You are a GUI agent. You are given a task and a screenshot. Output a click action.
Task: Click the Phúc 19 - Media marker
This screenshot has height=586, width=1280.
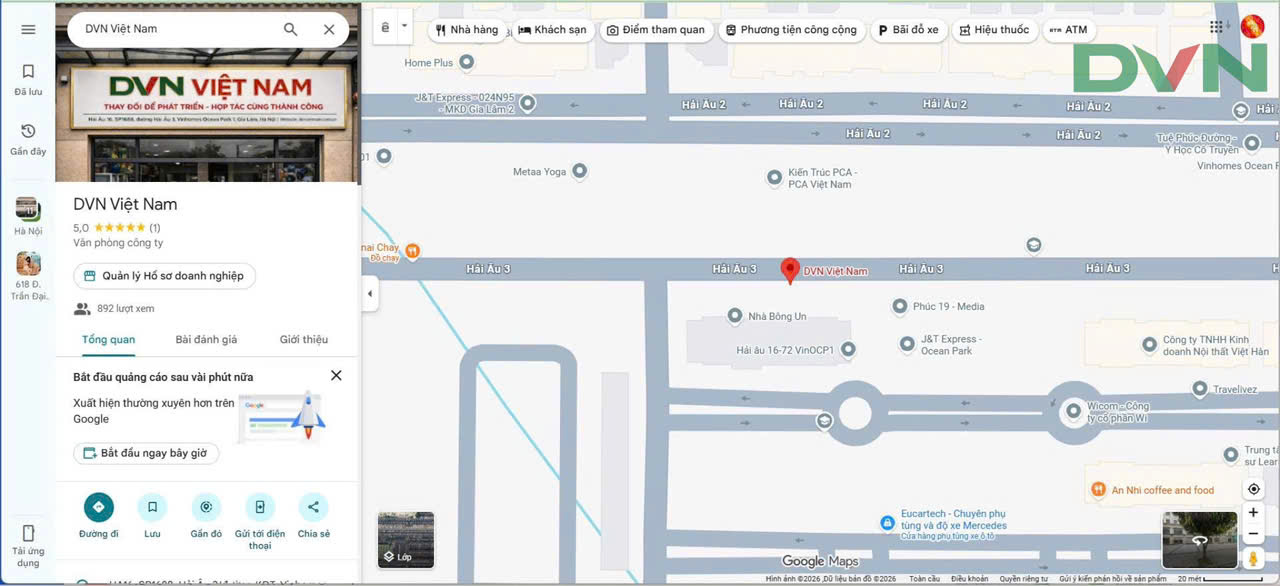coord(899,306)
